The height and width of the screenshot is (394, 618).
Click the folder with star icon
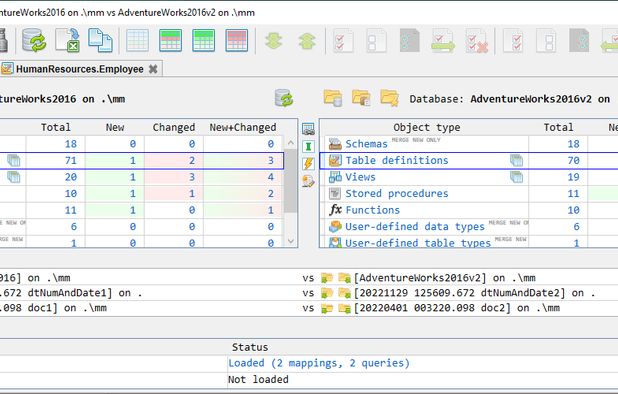389,98
